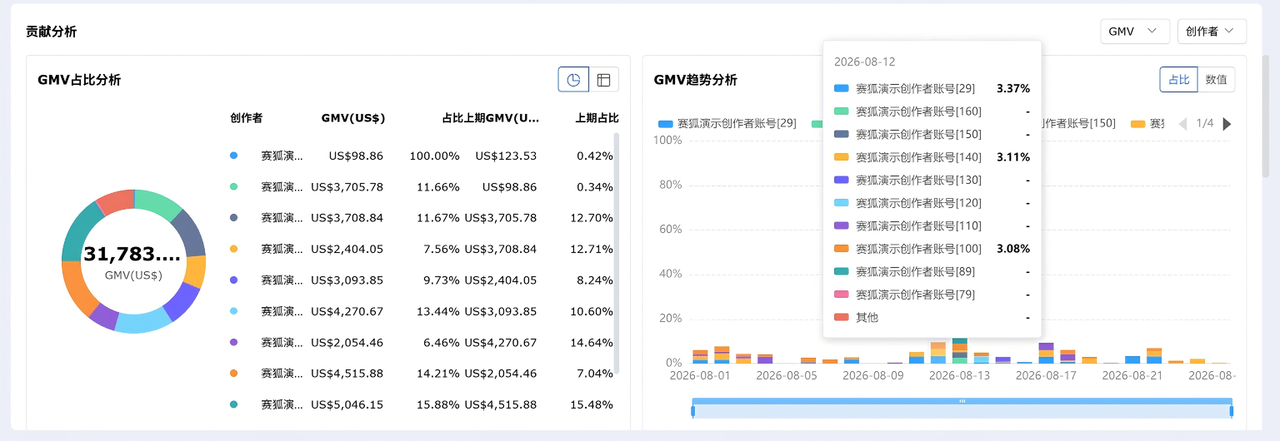This screenshot has width=1280, height=441.
Task: Click the US$3,708.84 GMV cell
Action: tap(347, 218)
